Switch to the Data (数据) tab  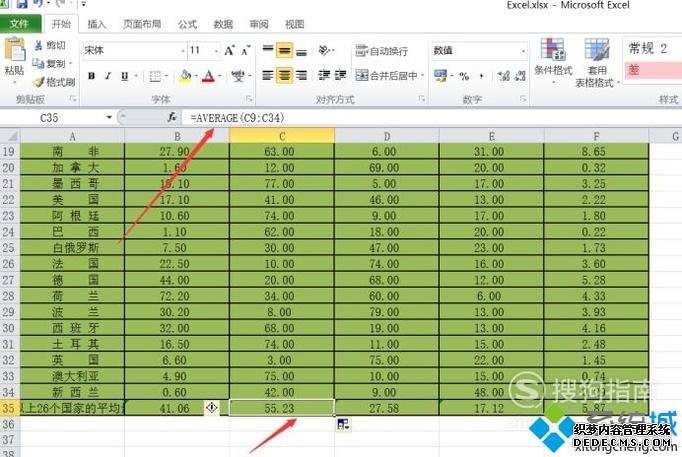pyautogui.click(x=223, y=24)
